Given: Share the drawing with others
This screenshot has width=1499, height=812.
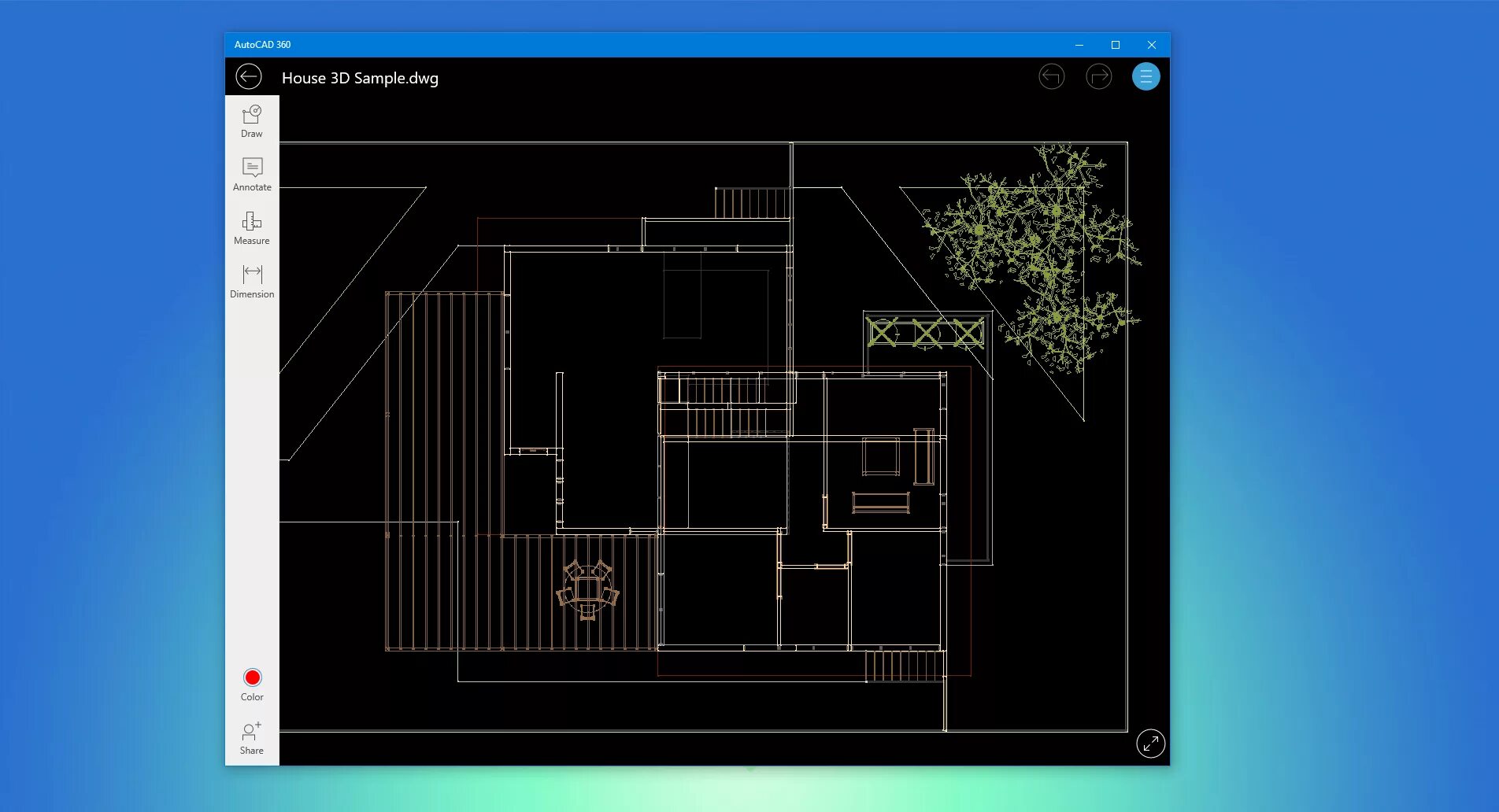Looking at the screenshot, I should click(252, 738).
